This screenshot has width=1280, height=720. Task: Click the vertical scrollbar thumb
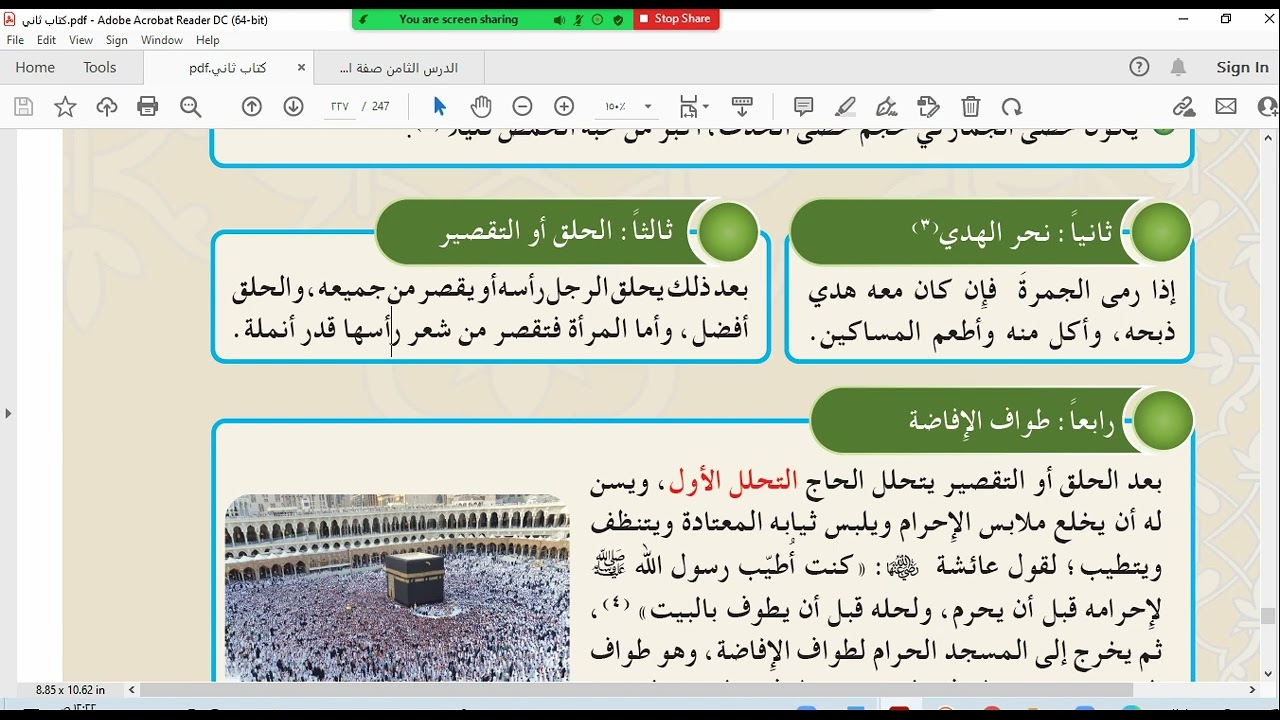pyautogui.click(x=1269, y=616)
